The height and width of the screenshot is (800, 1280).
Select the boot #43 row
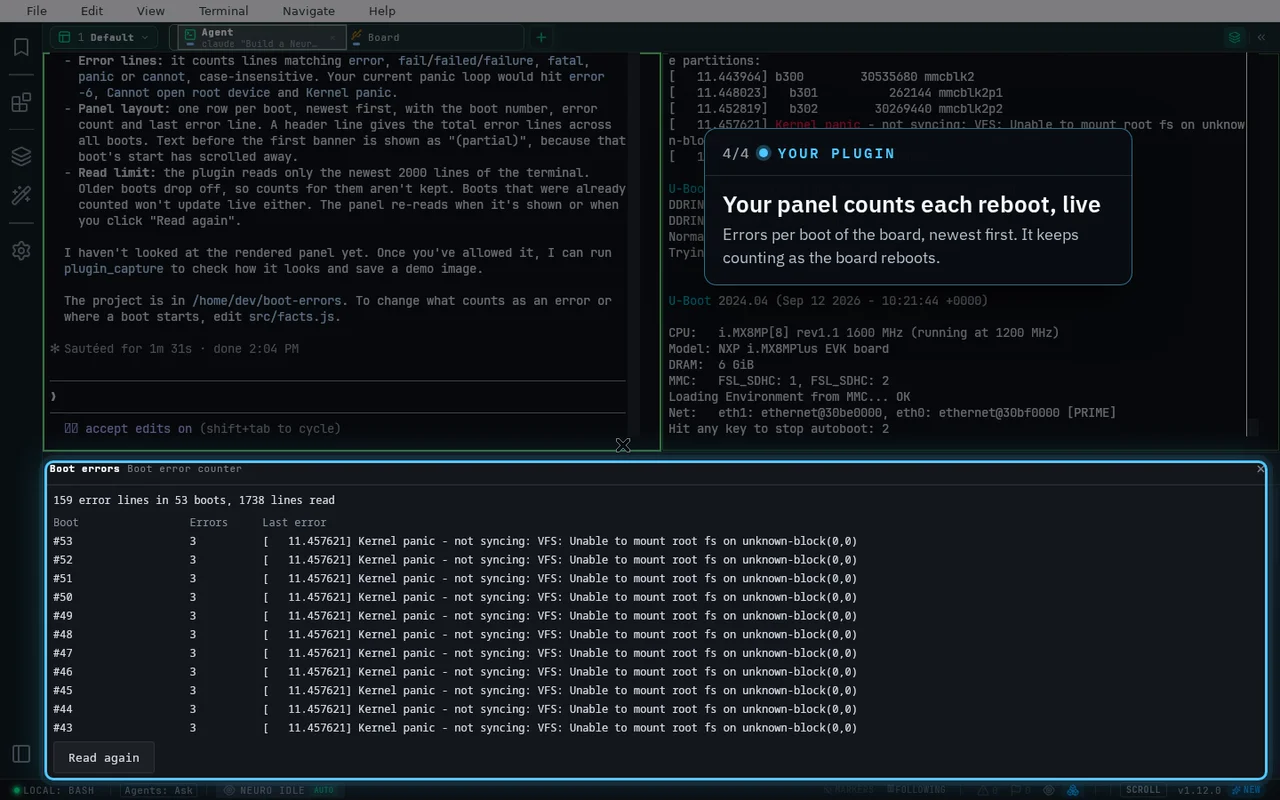656,728
